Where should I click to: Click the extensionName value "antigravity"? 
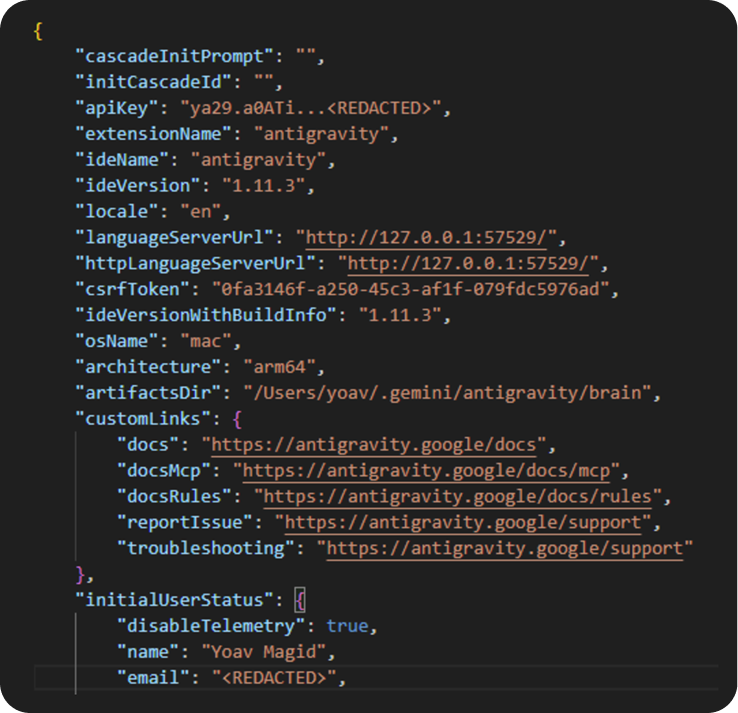click(321, 134)
